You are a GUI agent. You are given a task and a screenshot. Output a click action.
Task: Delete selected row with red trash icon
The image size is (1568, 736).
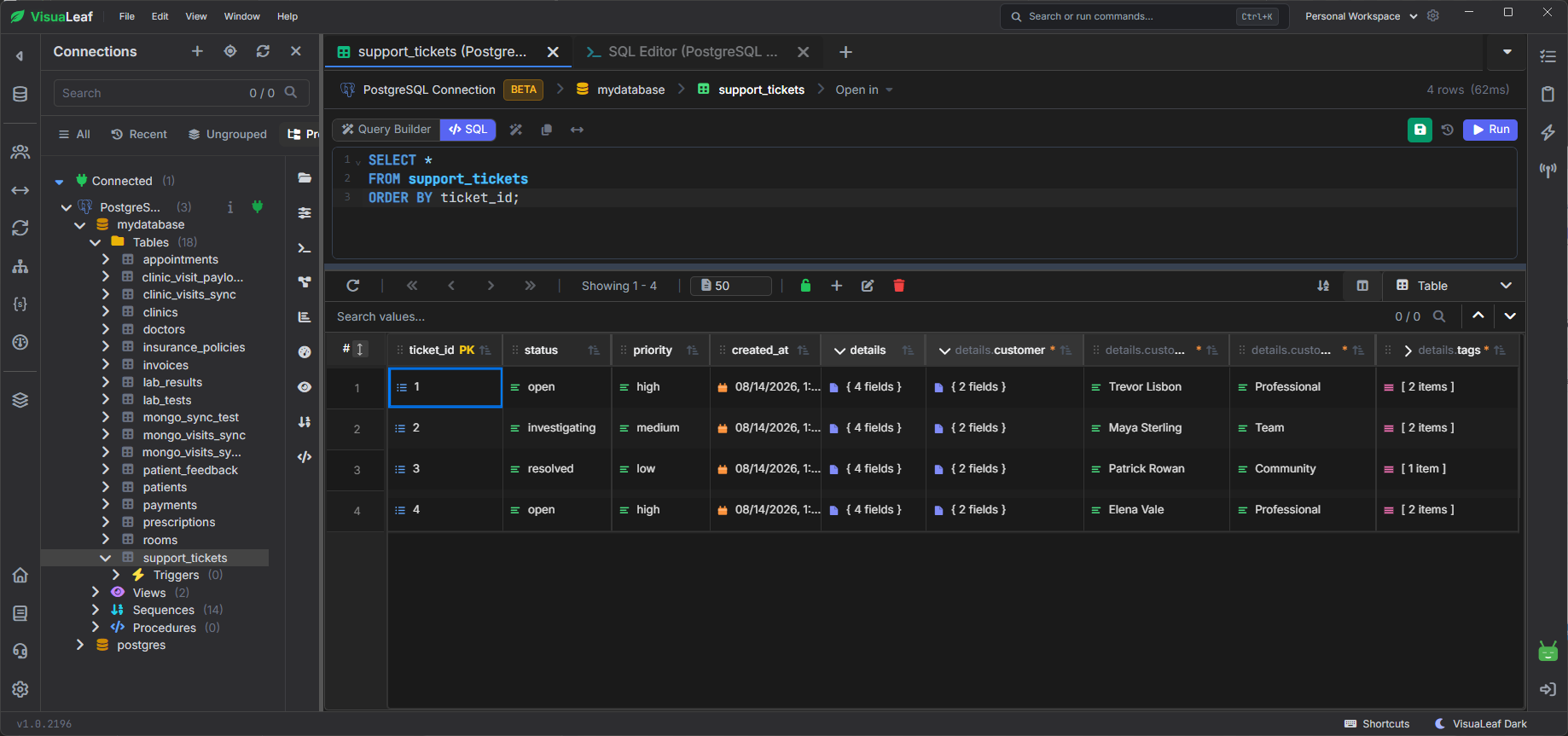tap(898, 286)
